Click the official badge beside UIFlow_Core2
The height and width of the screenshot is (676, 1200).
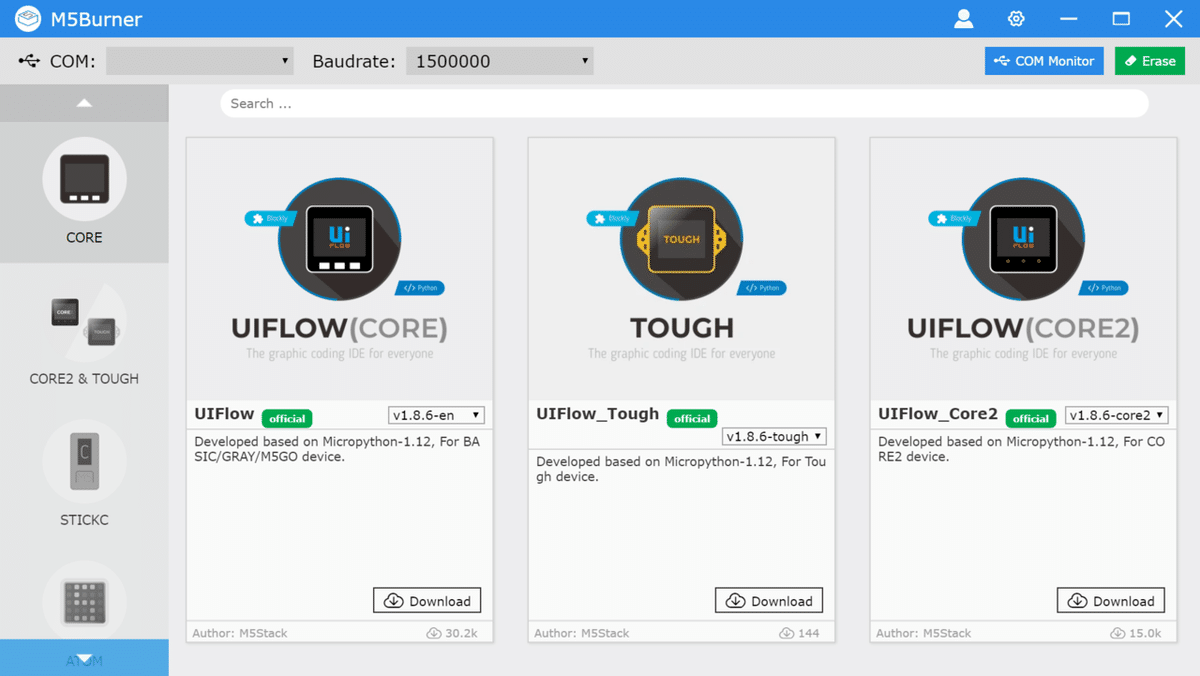tap(1031, 418)
